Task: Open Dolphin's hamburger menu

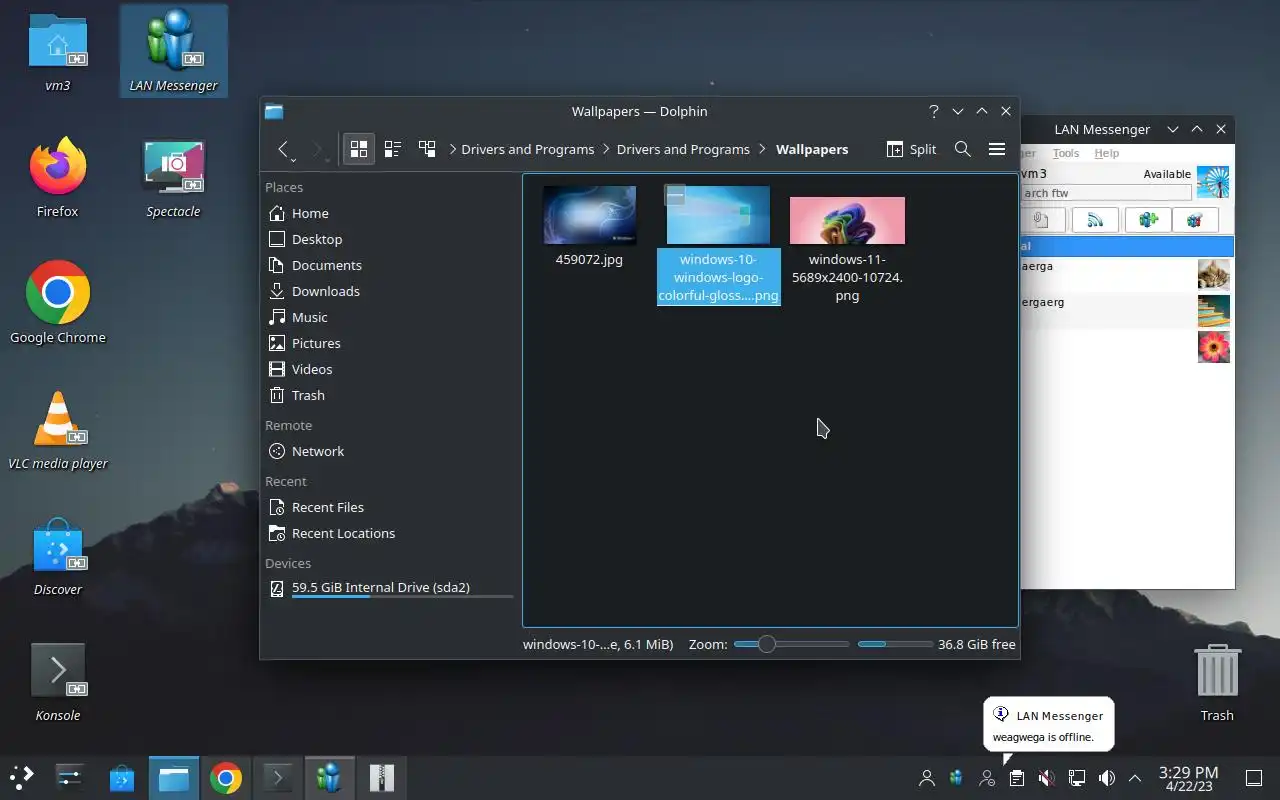Action: [x=996, y=149]
